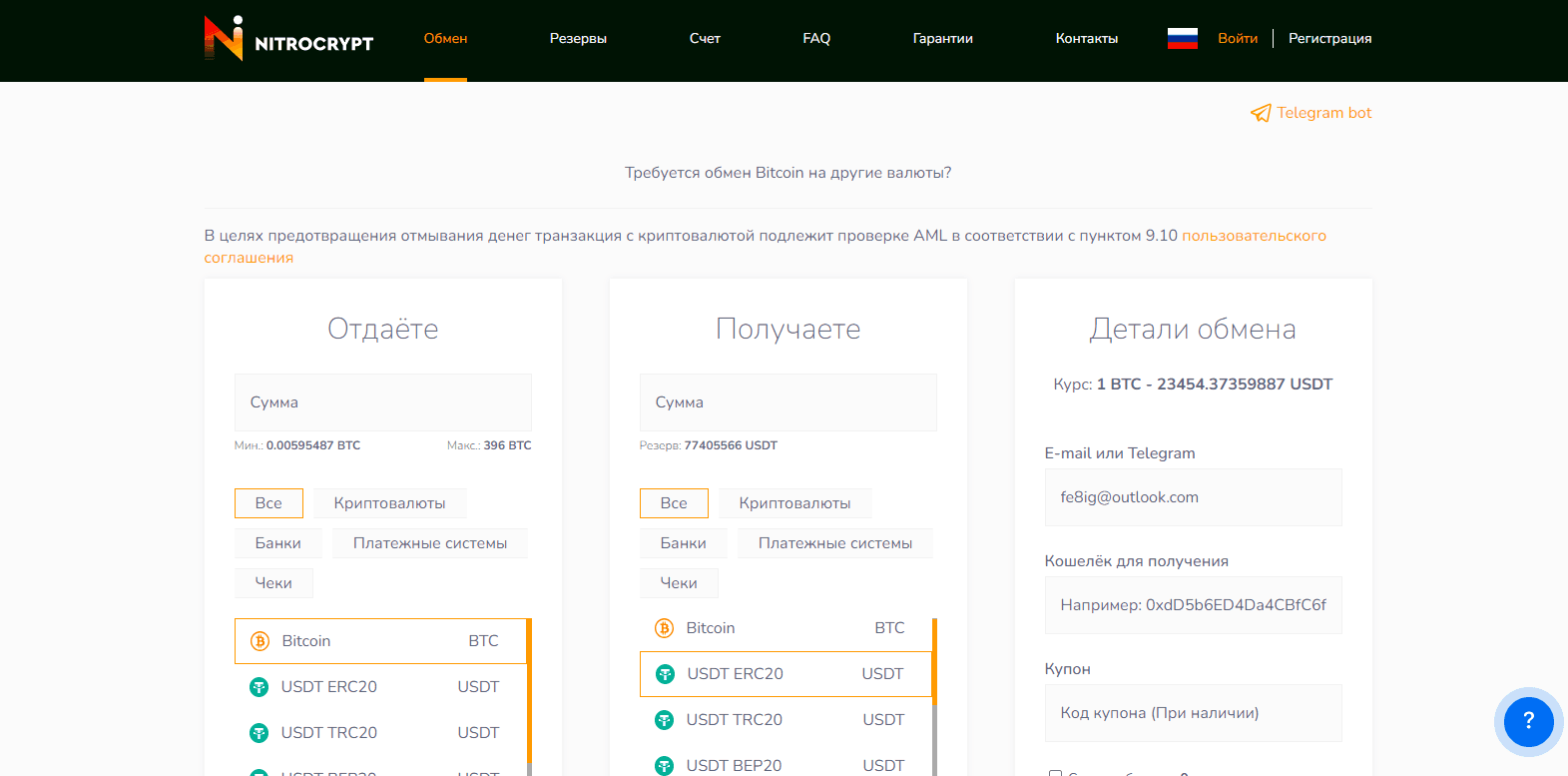Open пользовательского соглашения link
The image size is (1568, 776).
tap(1254, 236)
